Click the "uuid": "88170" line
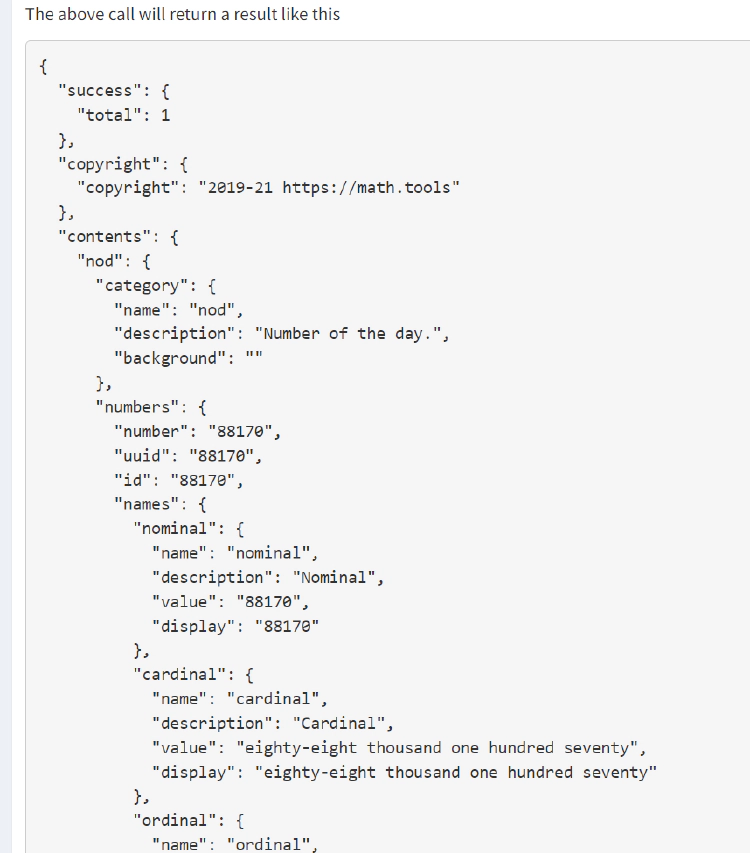Viewport: 750px width, 853px height. point(188,456)
